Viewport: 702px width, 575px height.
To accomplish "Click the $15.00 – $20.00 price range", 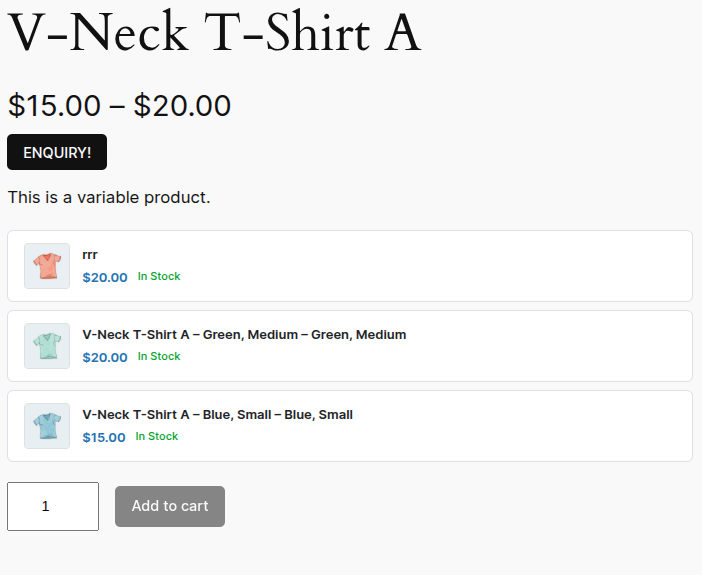I will (119, 105).
